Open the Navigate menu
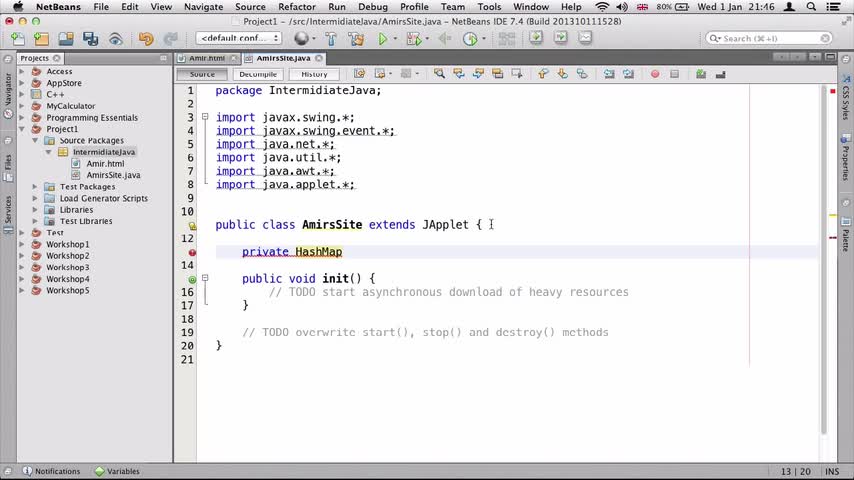This screenshot has height=480, width=854. (x=203, y=7)
